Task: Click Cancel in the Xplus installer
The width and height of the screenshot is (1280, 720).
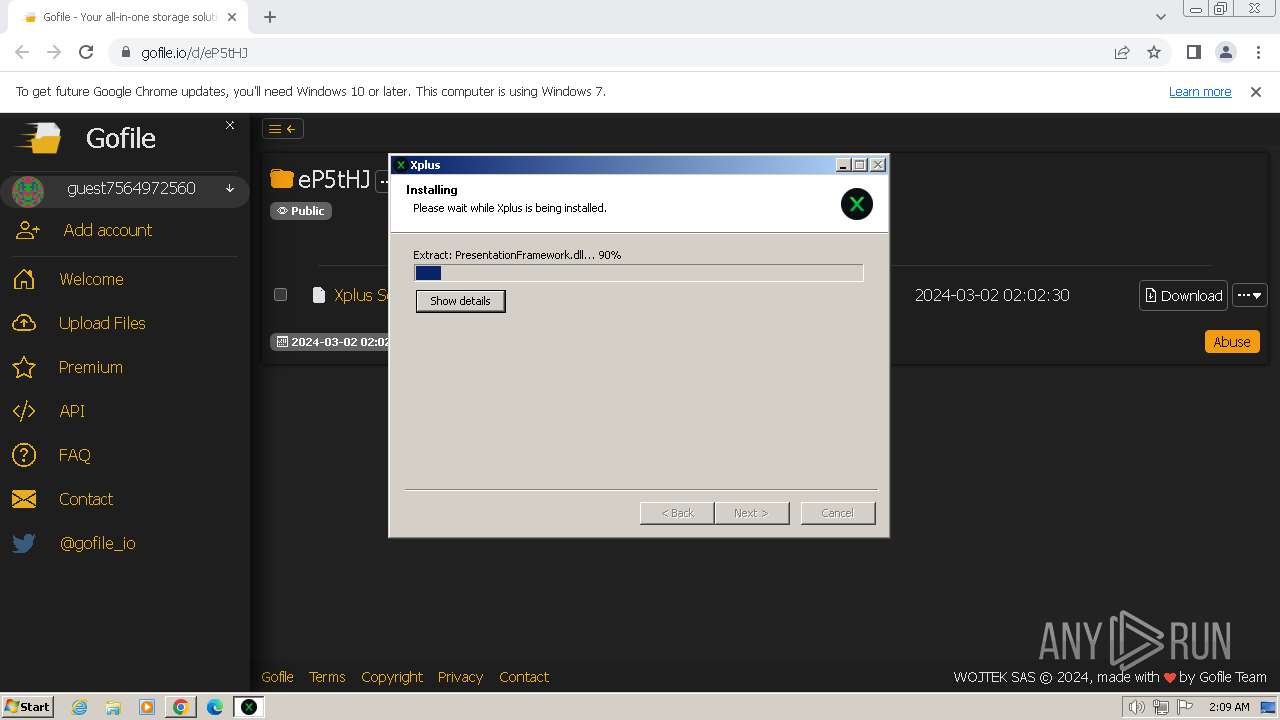Action: coord(838,513)
